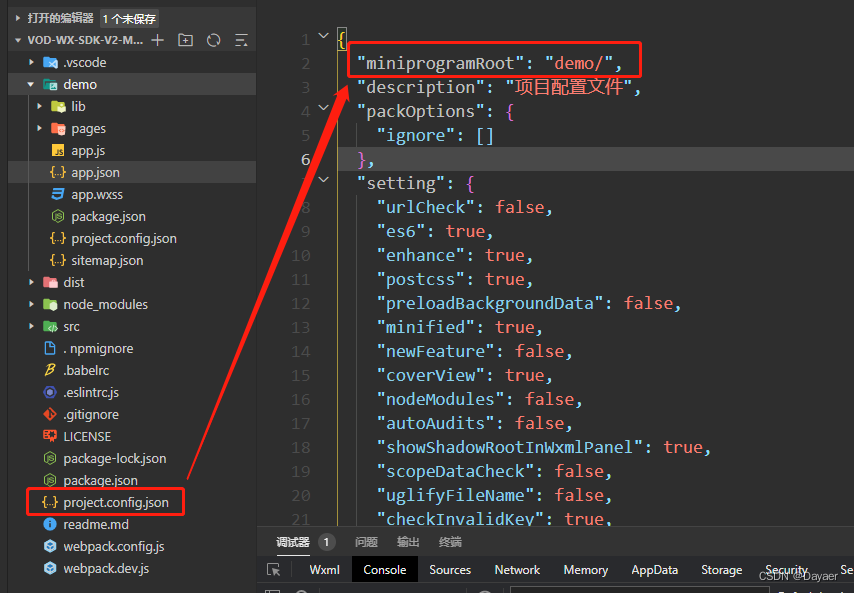
Task: Open the Console devtools tab
Action: pyautogui.click(x=385, y=570)
